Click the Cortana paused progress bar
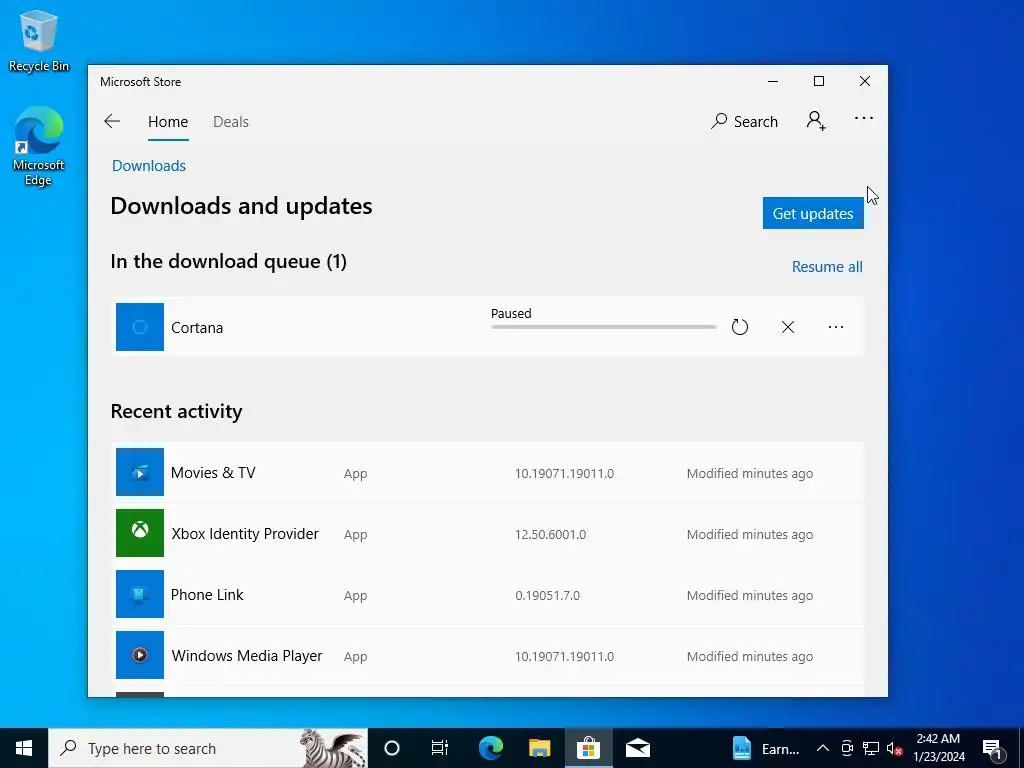The width and height of the screenshot is (1024, 768). (603, 327)
